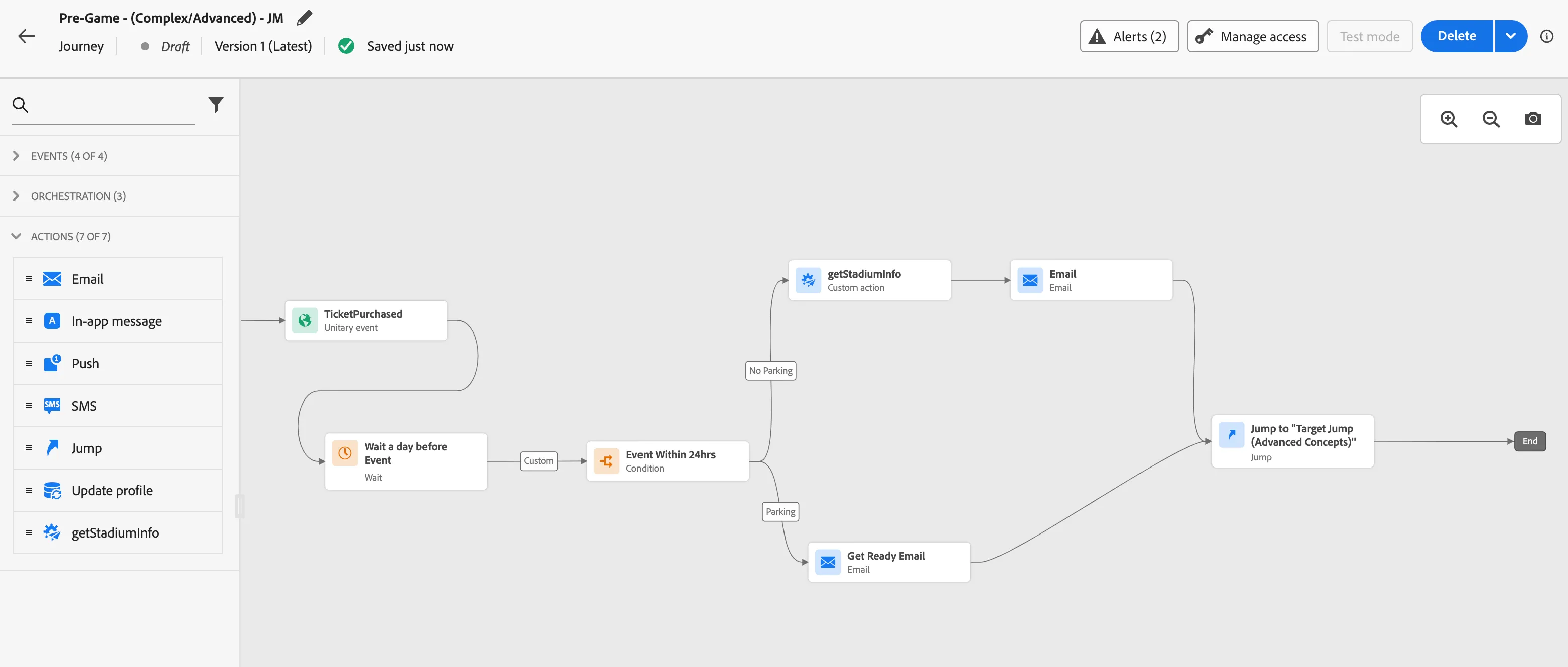Click the palette search magnifier icon
Image resolution: width=1568 pixels, height=667 pixels.
(x=21, y=105)
